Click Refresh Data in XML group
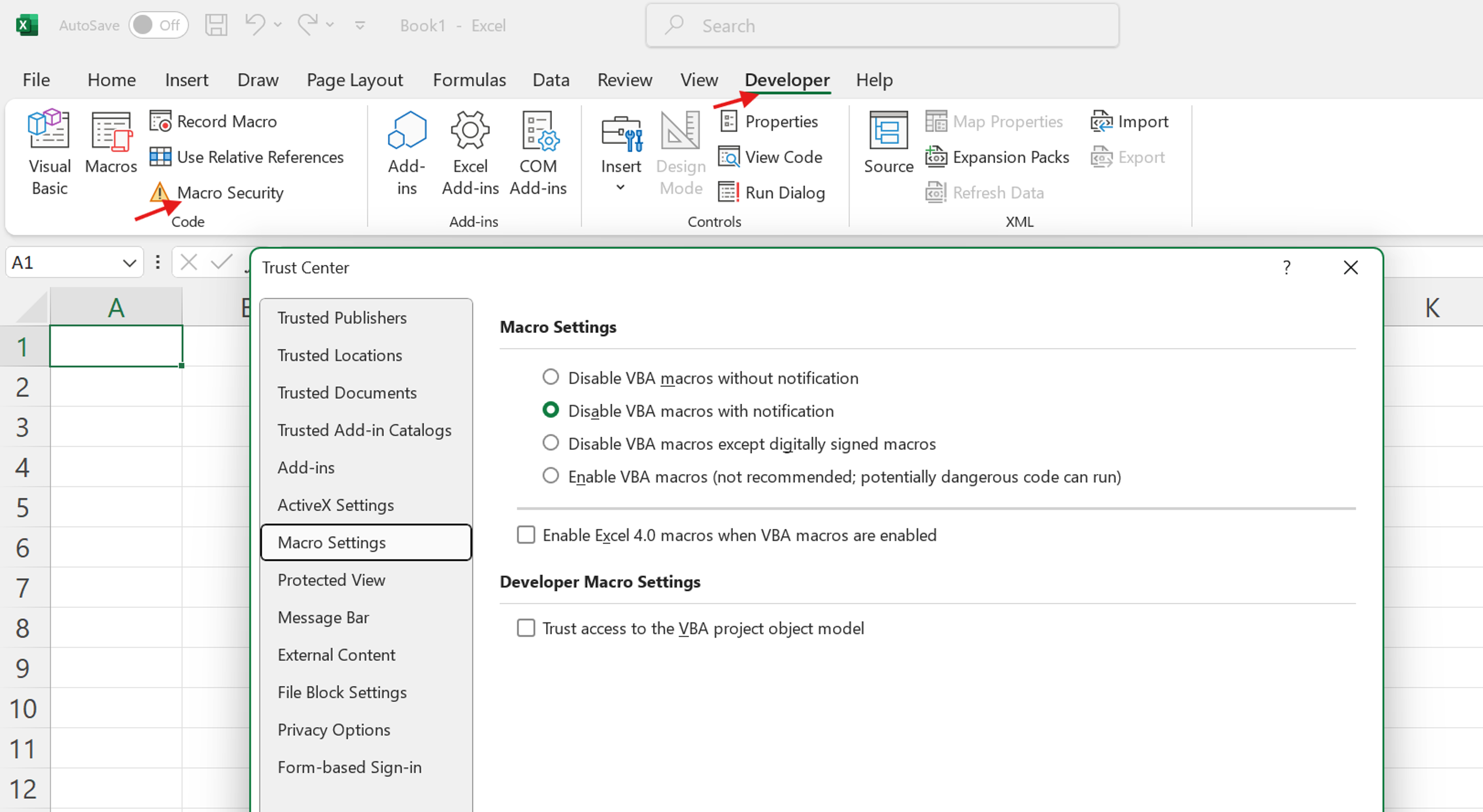Image resolution: width=1483 pixels, height=812 pixels. (985, 193)
